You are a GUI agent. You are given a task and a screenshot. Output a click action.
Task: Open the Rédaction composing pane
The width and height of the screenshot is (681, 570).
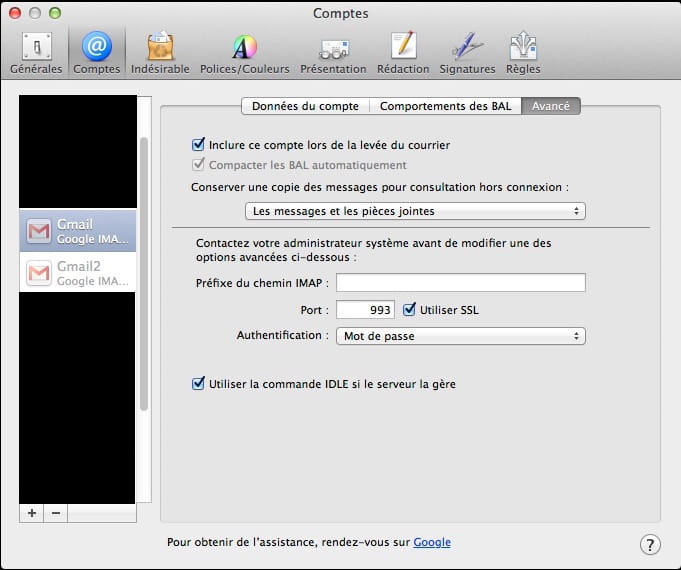403,53
